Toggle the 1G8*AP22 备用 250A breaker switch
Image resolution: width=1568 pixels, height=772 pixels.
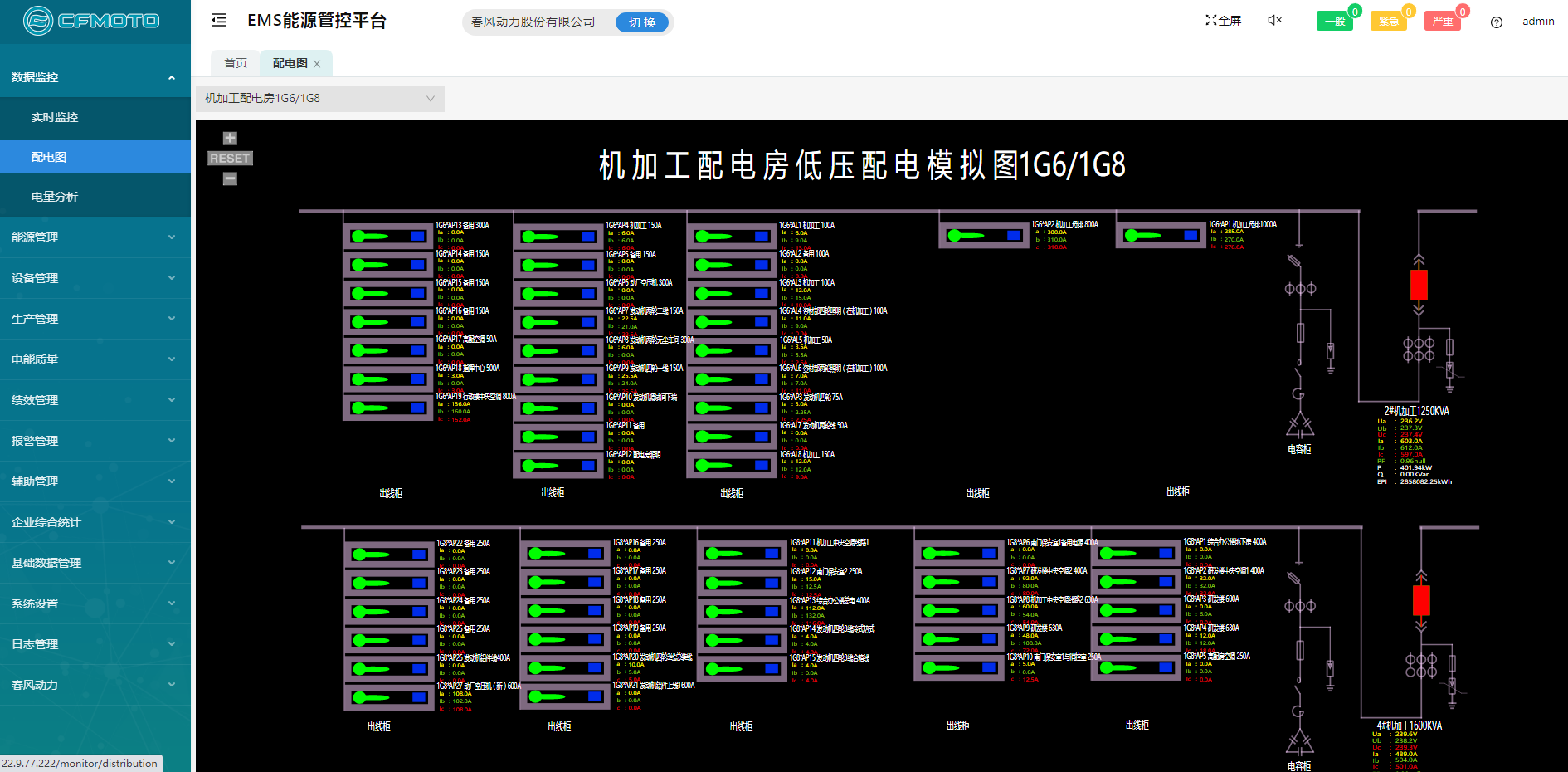tap(388, 555)
